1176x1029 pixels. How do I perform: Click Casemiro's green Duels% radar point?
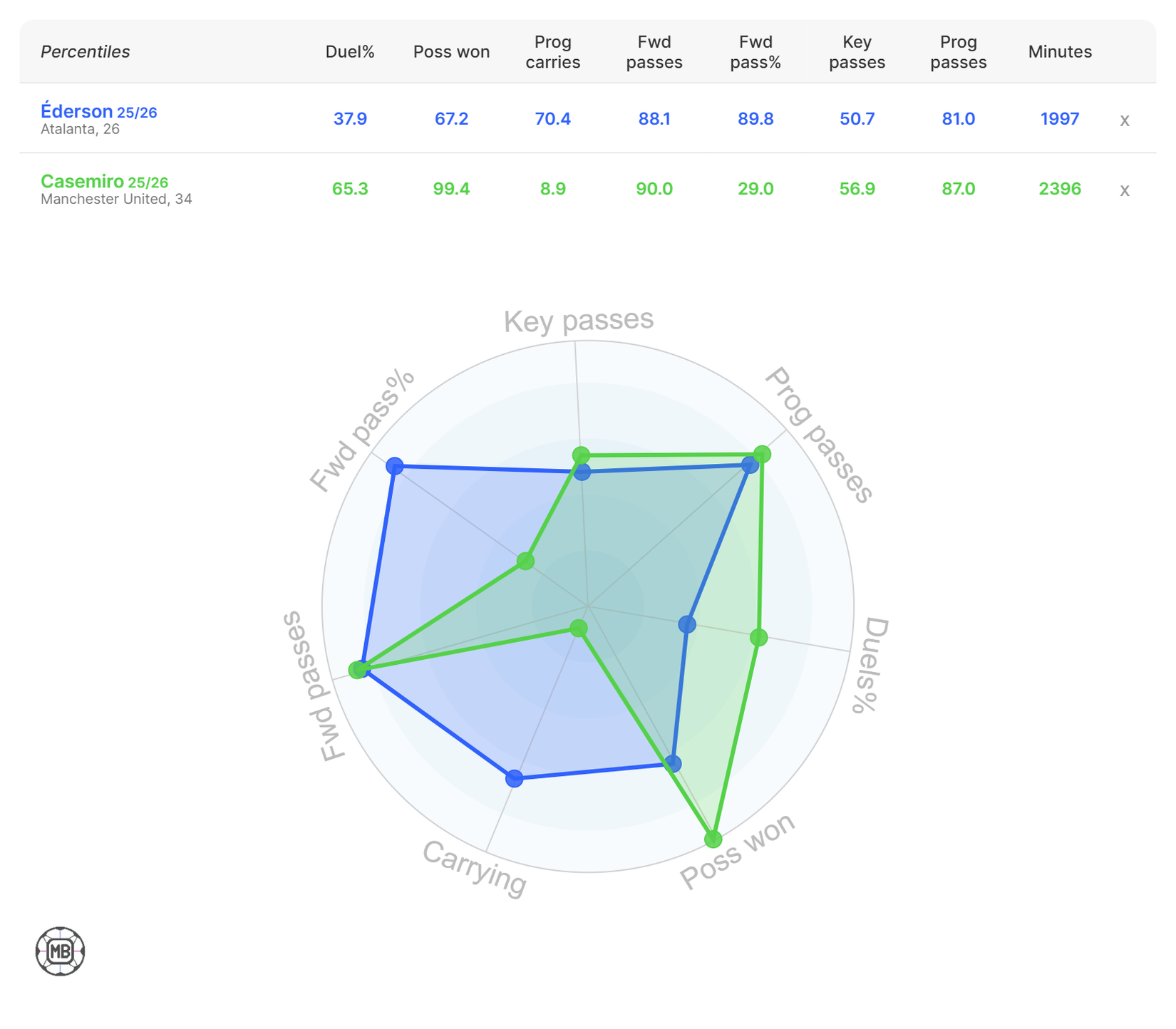pos(759,637)
